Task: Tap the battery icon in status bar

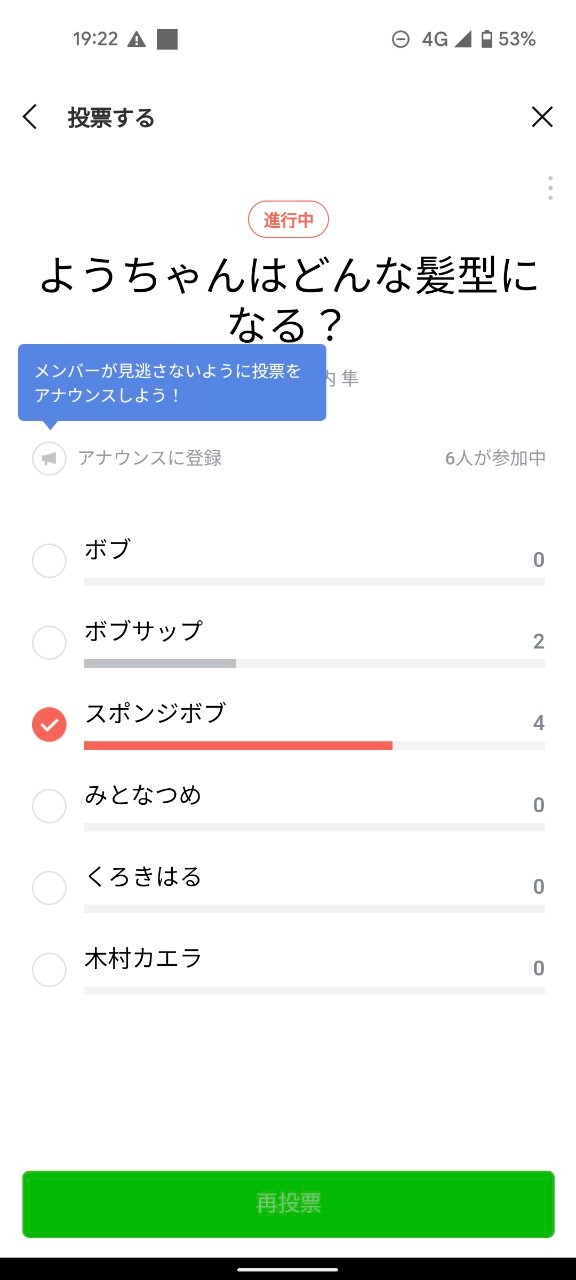Action: click(x=486, y=40)
